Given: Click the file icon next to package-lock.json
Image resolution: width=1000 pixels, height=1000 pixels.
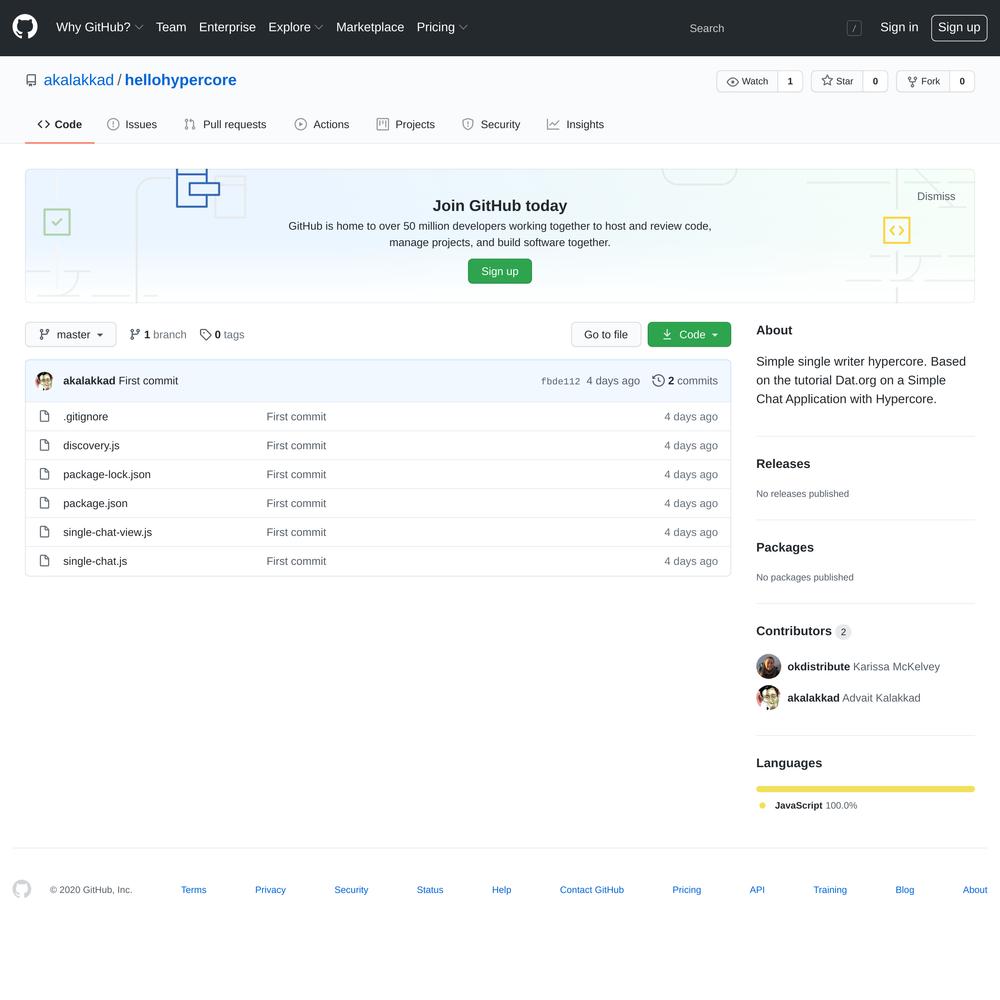Looking at the screenshot, I should coord(44,474).
